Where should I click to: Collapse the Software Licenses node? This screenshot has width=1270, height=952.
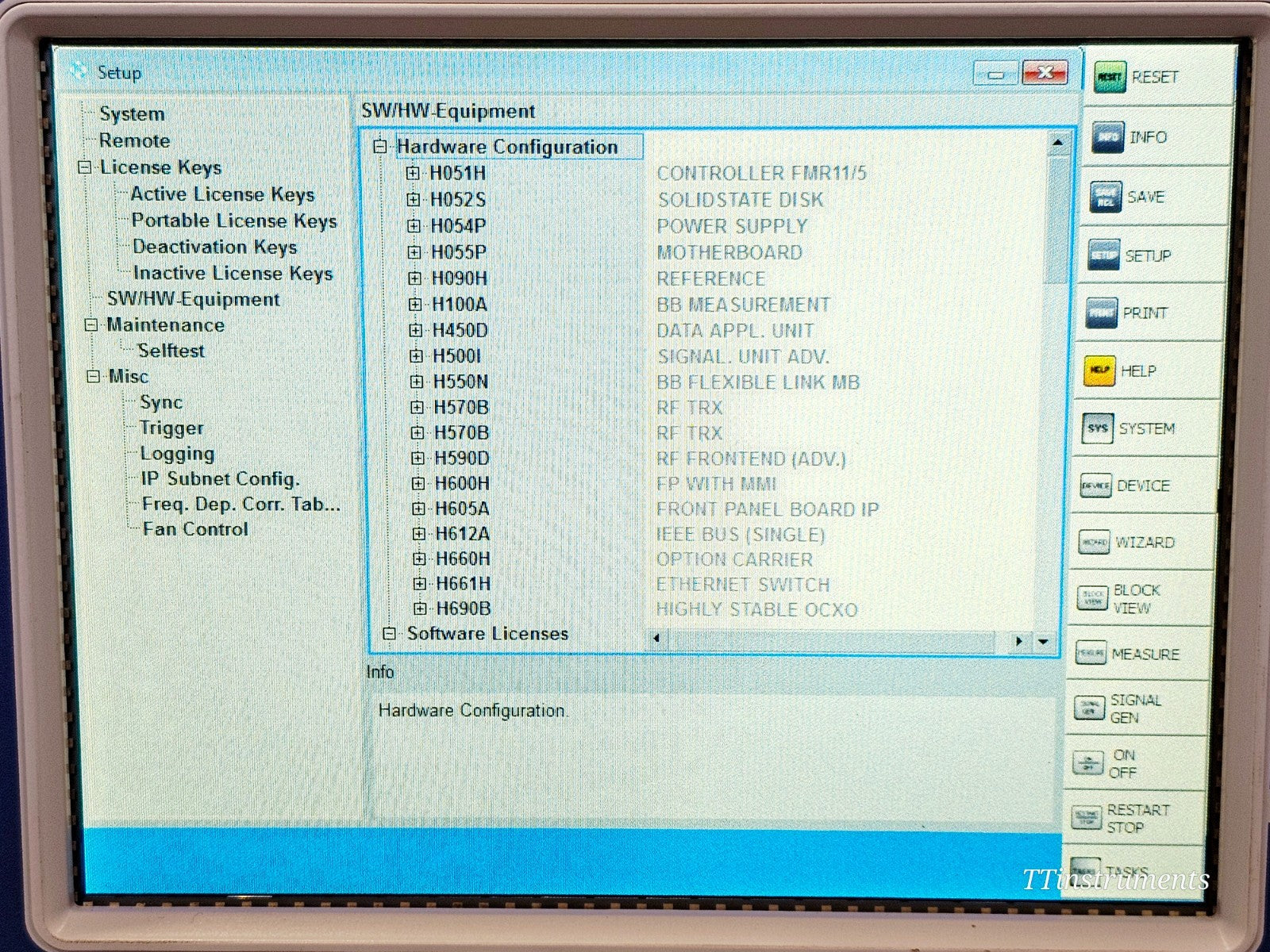point(389,633)
